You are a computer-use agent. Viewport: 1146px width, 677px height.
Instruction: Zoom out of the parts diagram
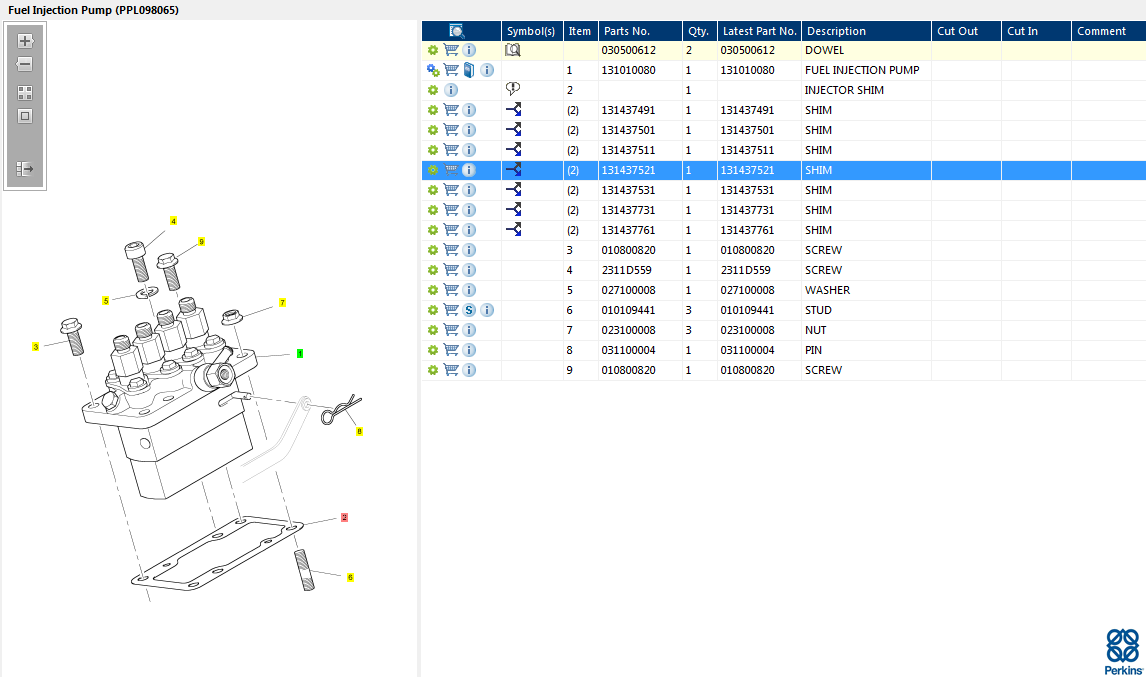[25, 64]
